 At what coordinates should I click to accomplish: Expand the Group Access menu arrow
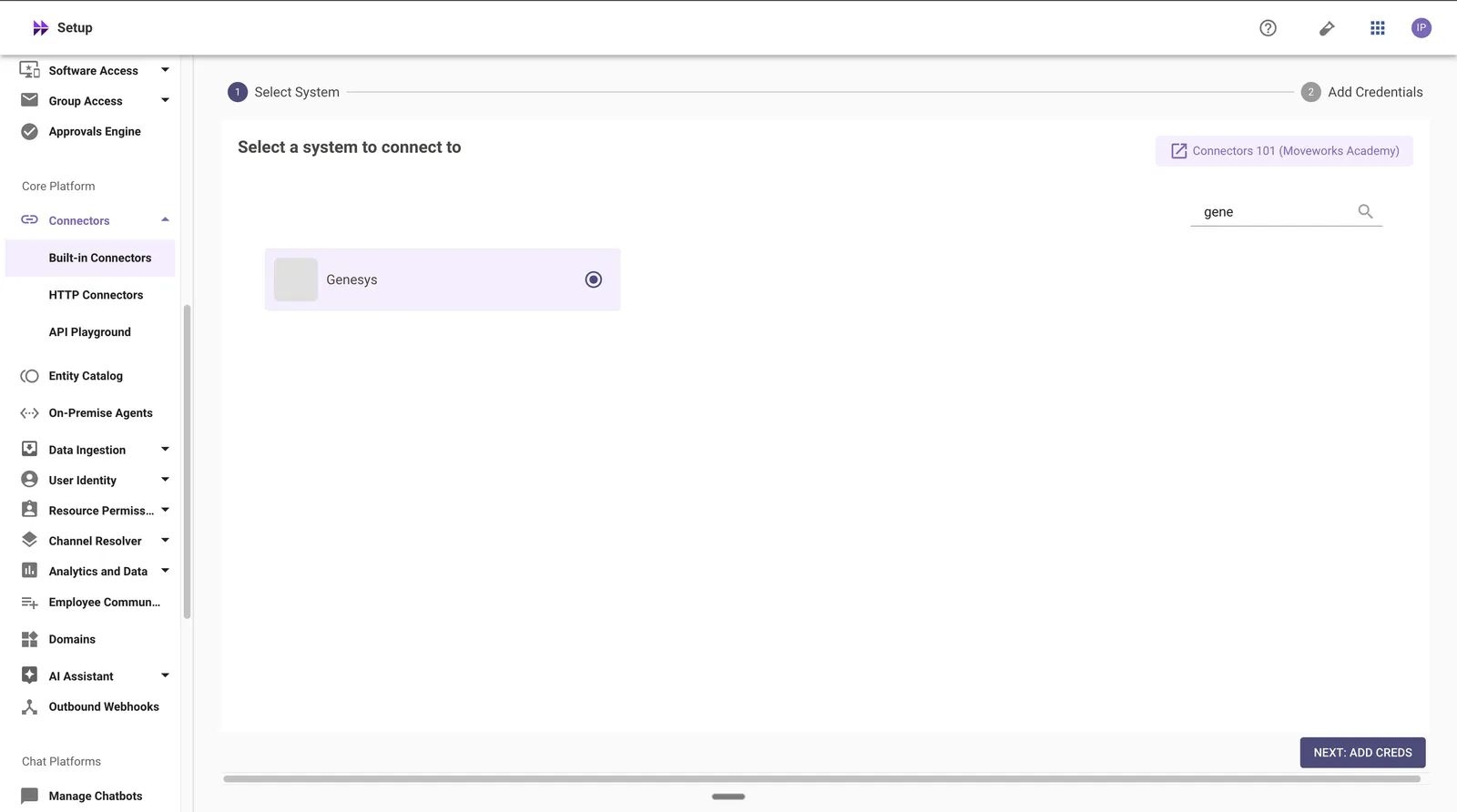165,100
